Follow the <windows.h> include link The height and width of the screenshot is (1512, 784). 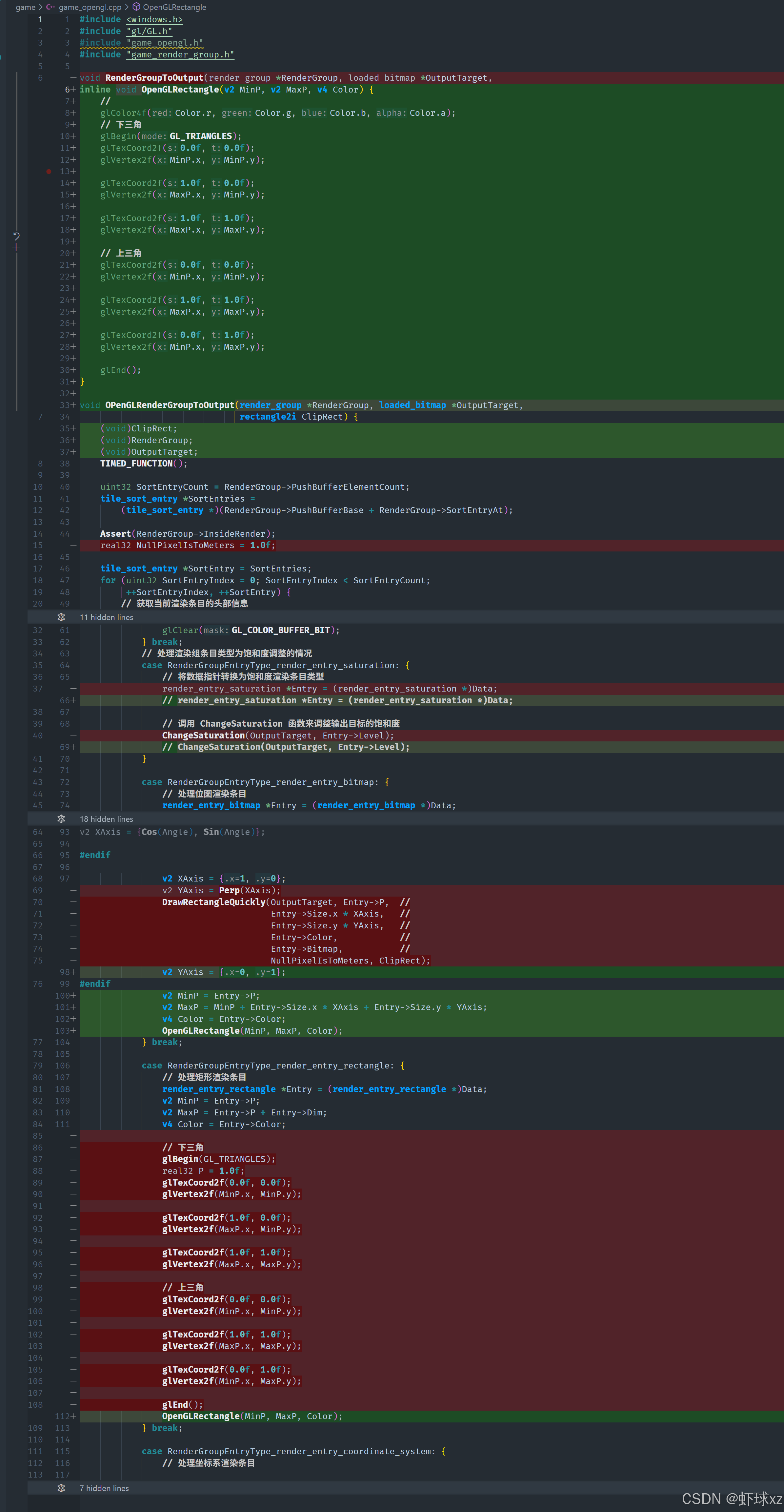coord(154,19)
